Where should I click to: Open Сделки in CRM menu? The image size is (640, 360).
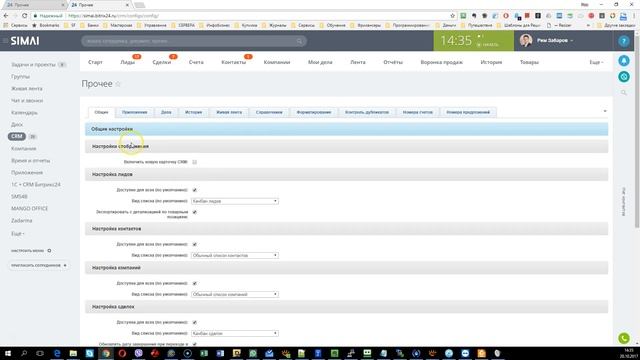(162, 62)
